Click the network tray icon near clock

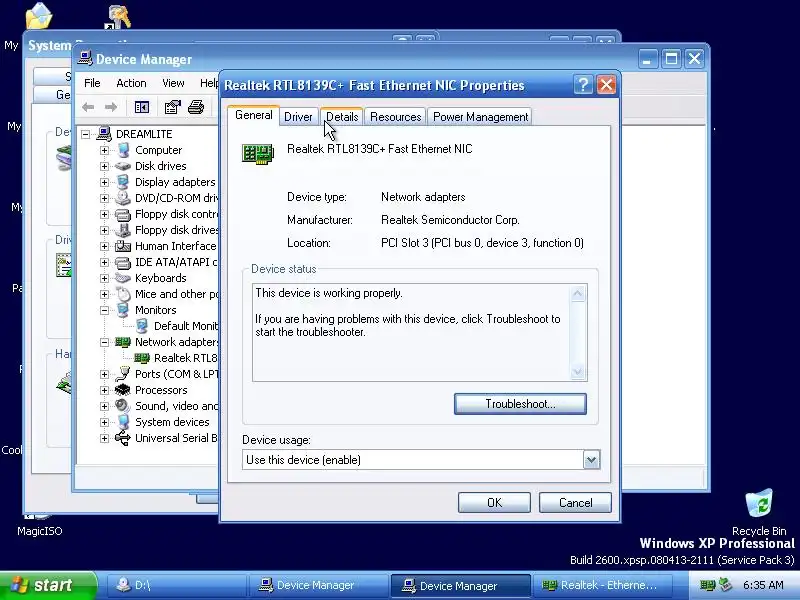707,585
